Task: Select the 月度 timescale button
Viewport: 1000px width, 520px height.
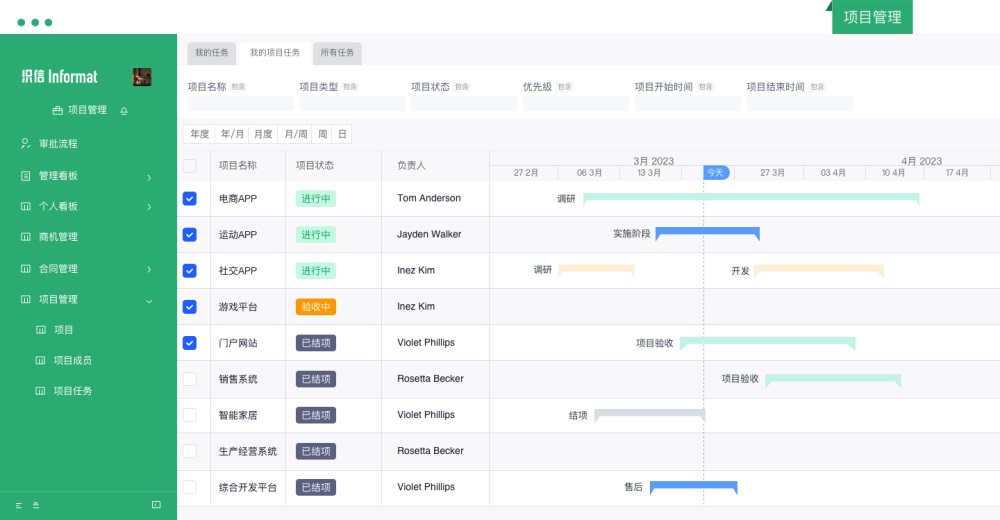Action: pos(263,134)
